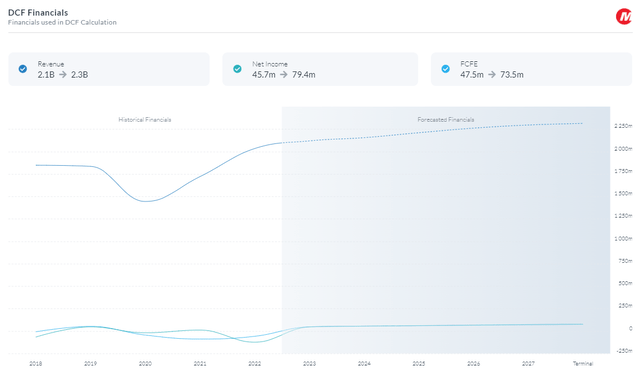Click the 'Terminal' x-axis label
640x375 pixels.
point(582,364)
